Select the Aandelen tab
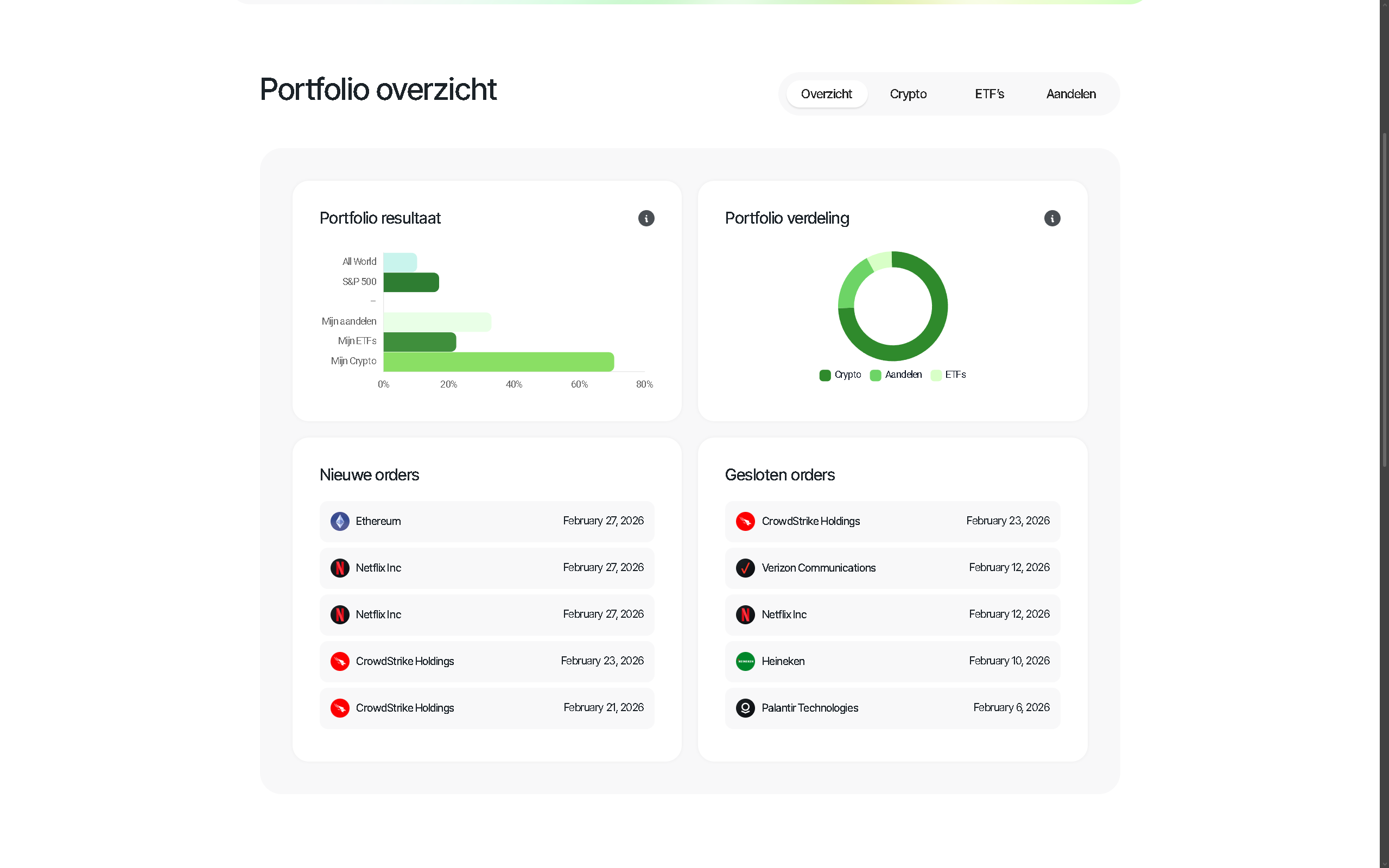The image size is (1389, 868). coord(1070,94)
